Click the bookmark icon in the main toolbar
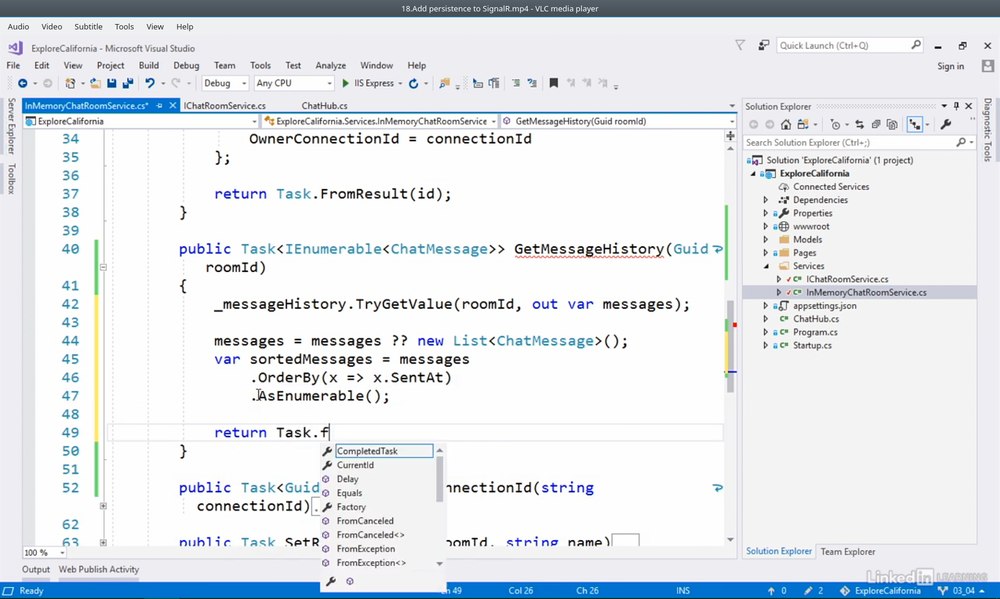Image resolution: width=1000 pixels, height=599 pixels. click(x=553, y=84)
